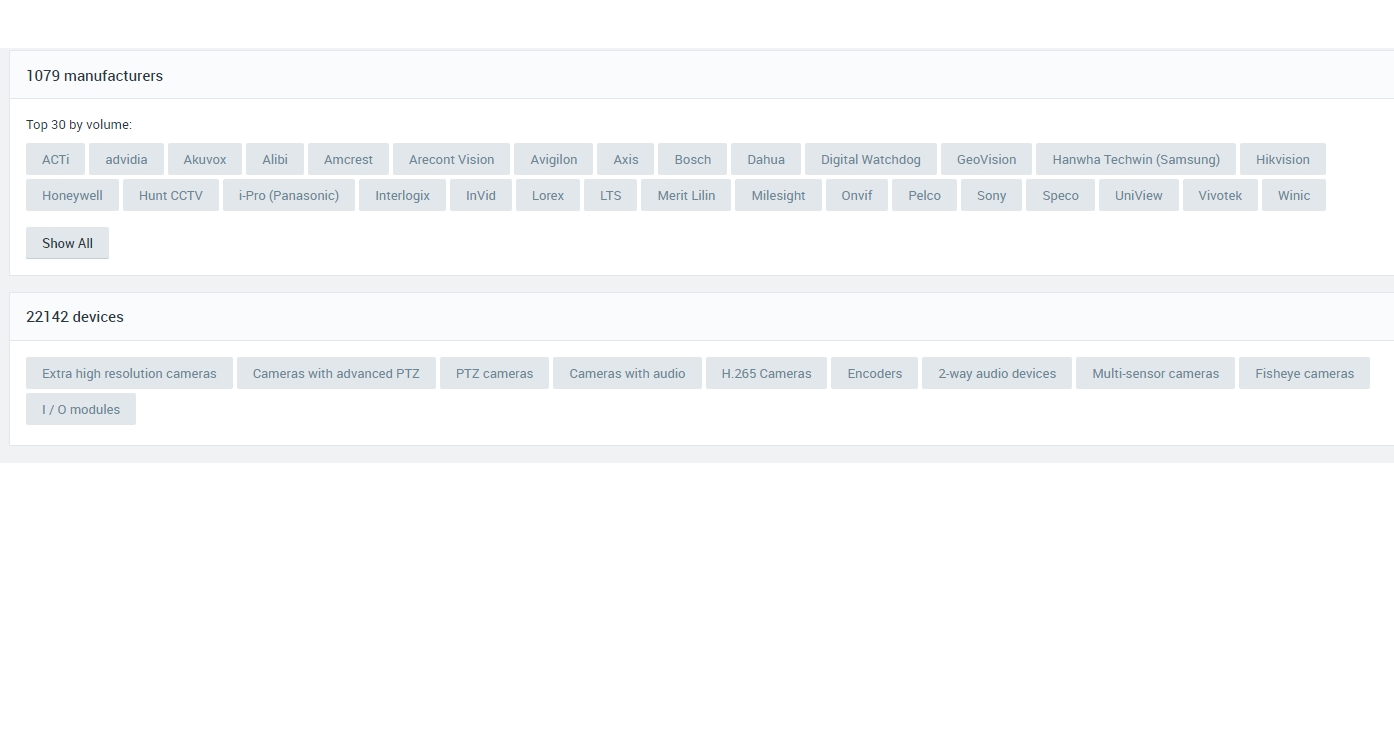The width and height of the screenshot is (1394, 749).
Task: Choose the Honeywell manufacturer tag
Action: [72, 195]
